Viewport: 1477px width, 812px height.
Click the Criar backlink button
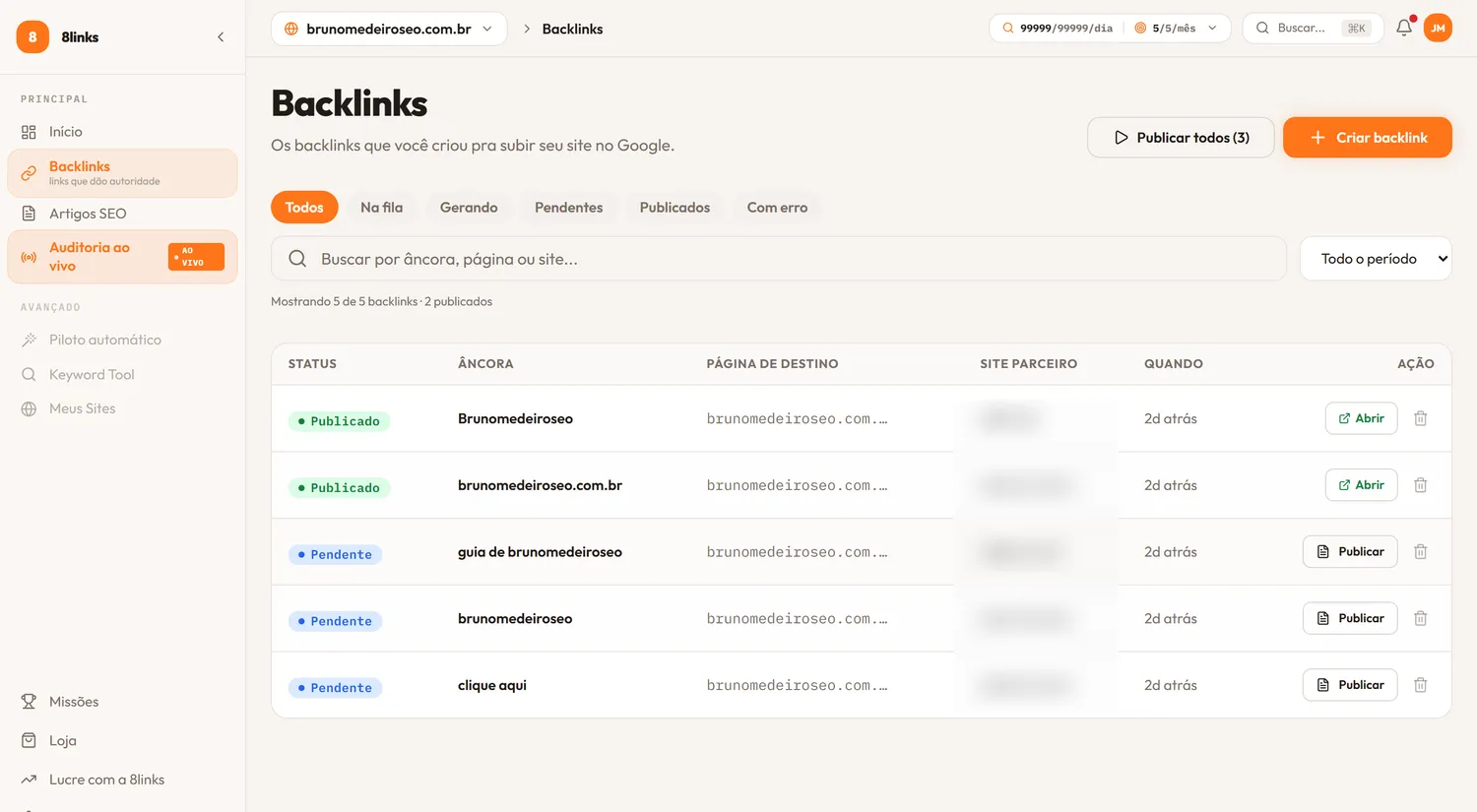coord(1368,138)
